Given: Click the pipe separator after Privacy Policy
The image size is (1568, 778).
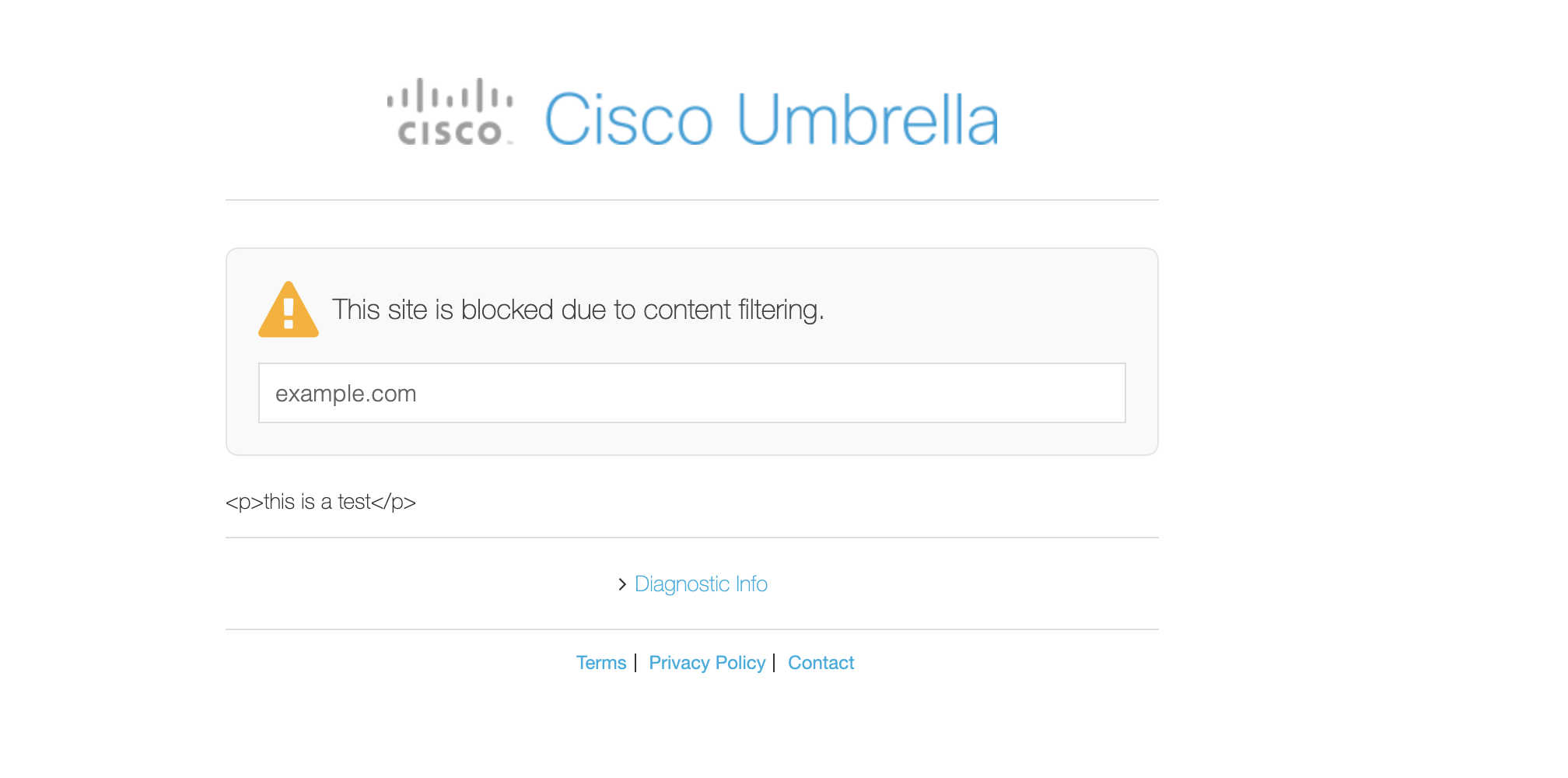Looking at the screenshot, I should point(775,663).
